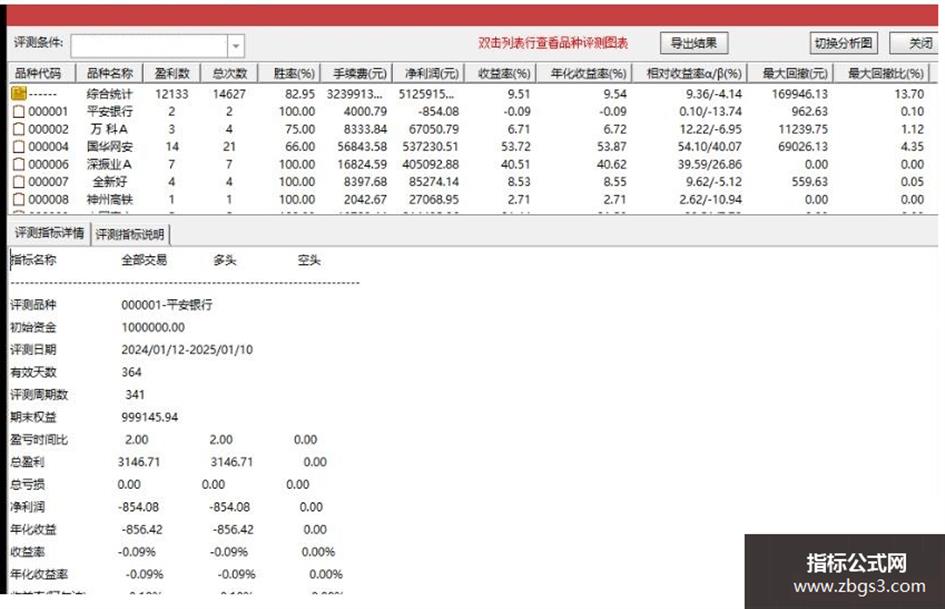The image size is (945, 609).
Task: Switch to the 评测指标详情 tab
Action: (49, 233)
